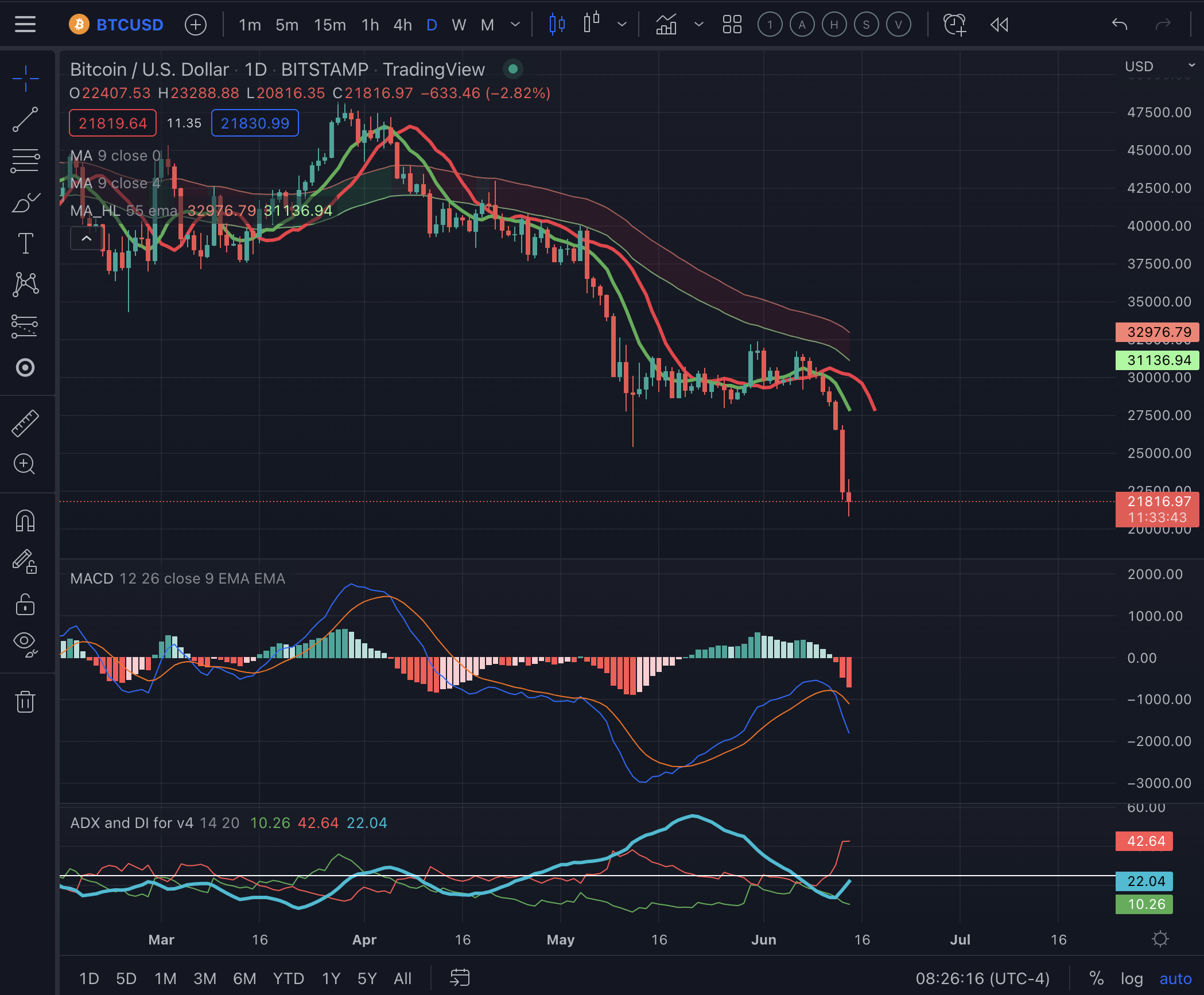
Task: Select the trend line drawing tool
Action: [25, 119]
